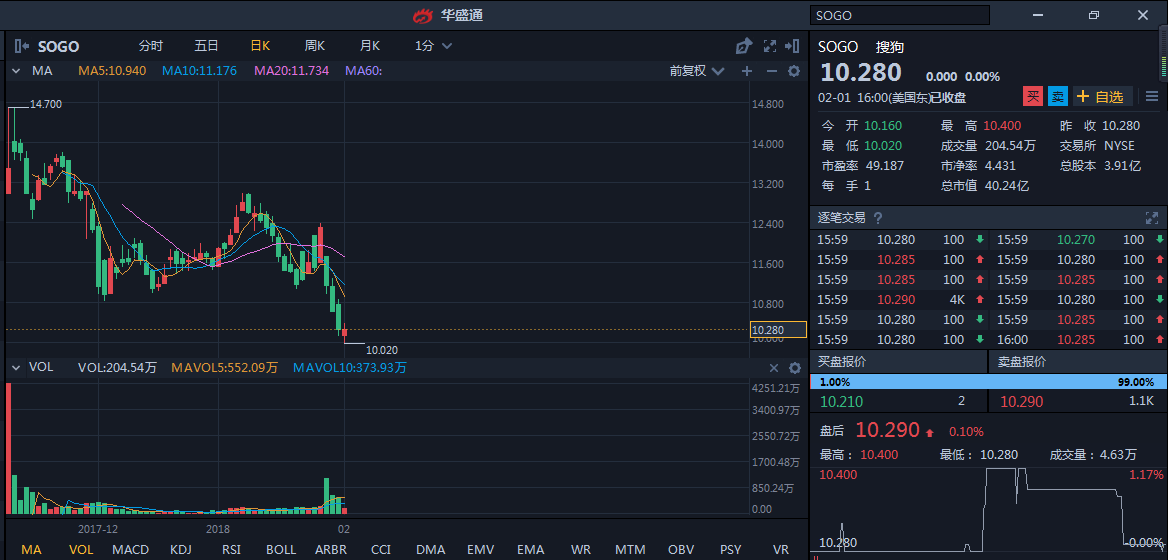The image size is (1168, 560).
Task: Click the 16:00 trade row at 10.285
Action: coord(1077,340)
